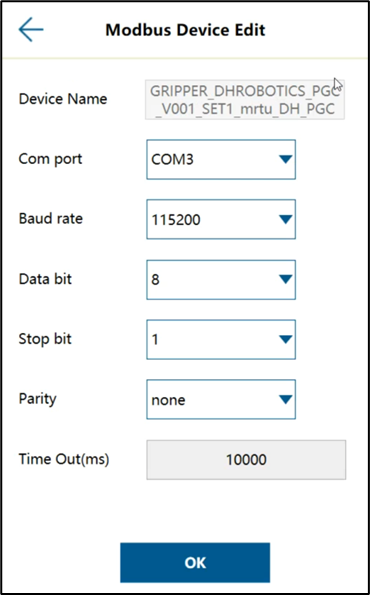Click the grayed Device Name text field
This screenshot has width=370, height=595.
pos(245,100)
